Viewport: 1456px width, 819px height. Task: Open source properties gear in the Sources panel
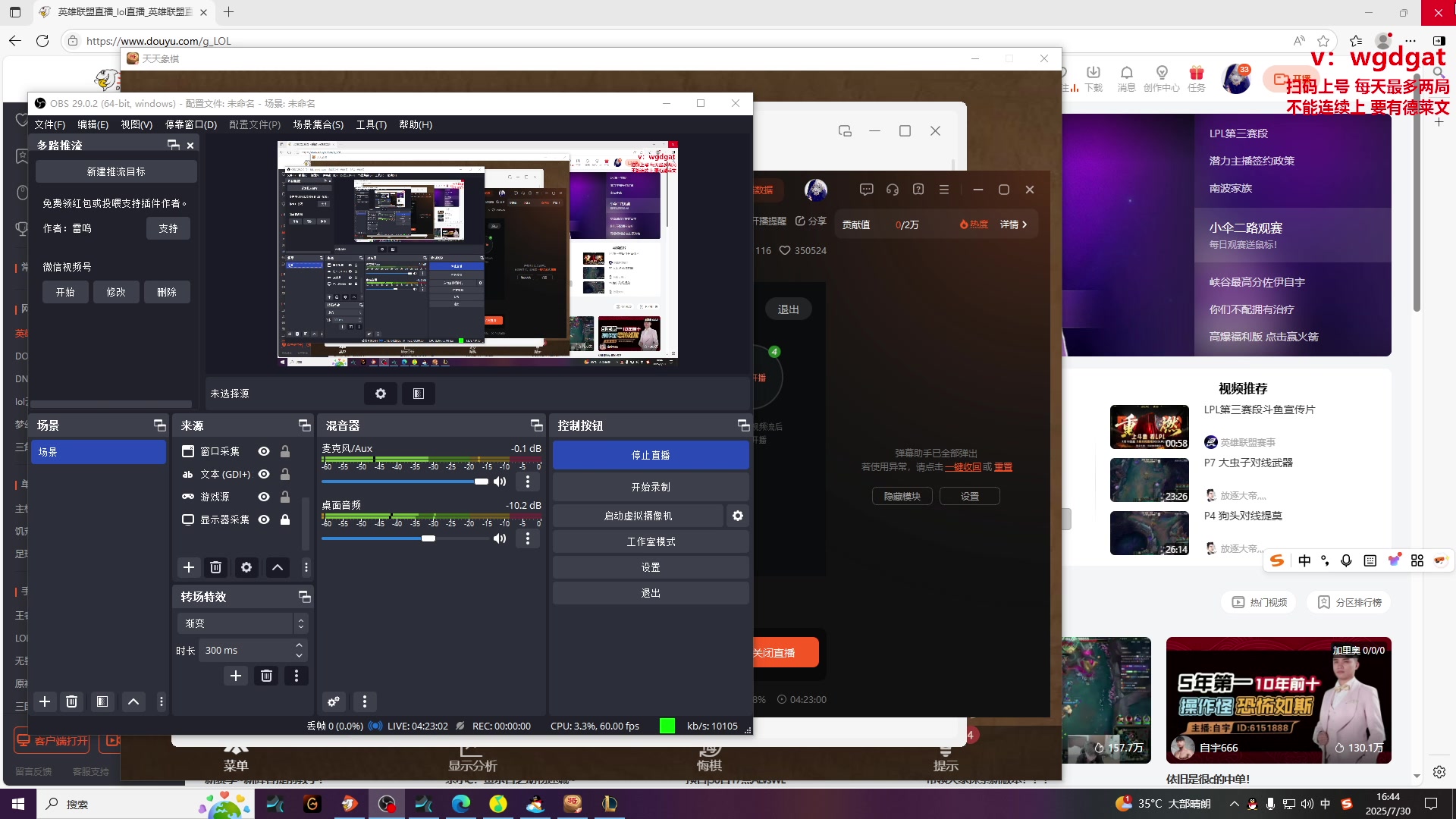tap(246, 567)
